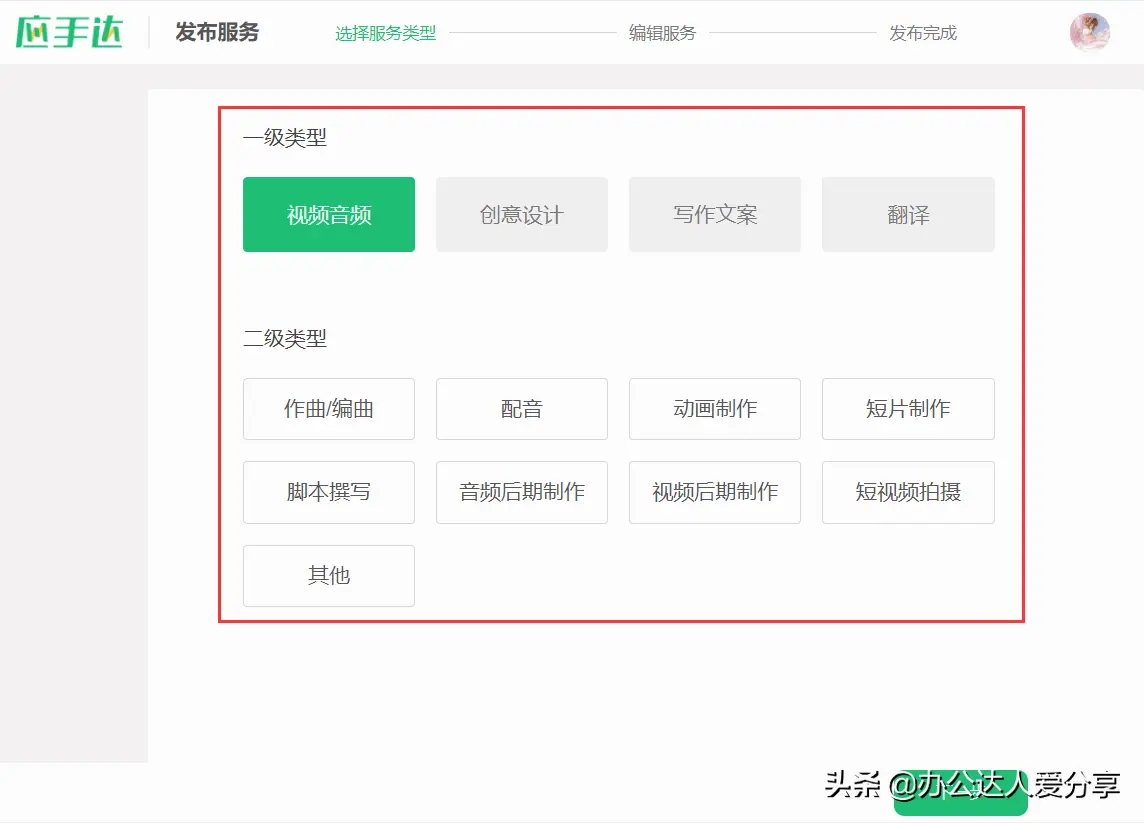Viewport: 1144px width, 823px height.
Task: Choose 短片制作 service type
Action: [908, 409]
